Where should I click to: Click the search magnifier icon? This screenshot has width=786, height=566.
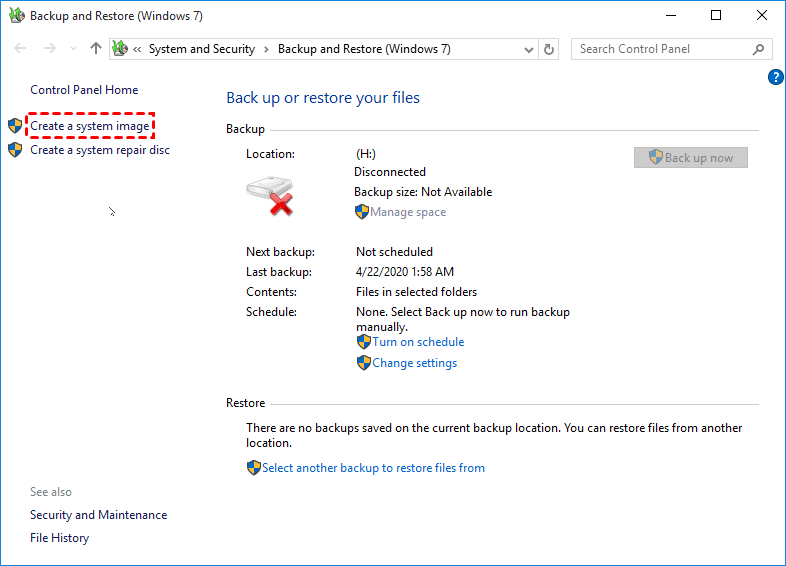[759, 49]
